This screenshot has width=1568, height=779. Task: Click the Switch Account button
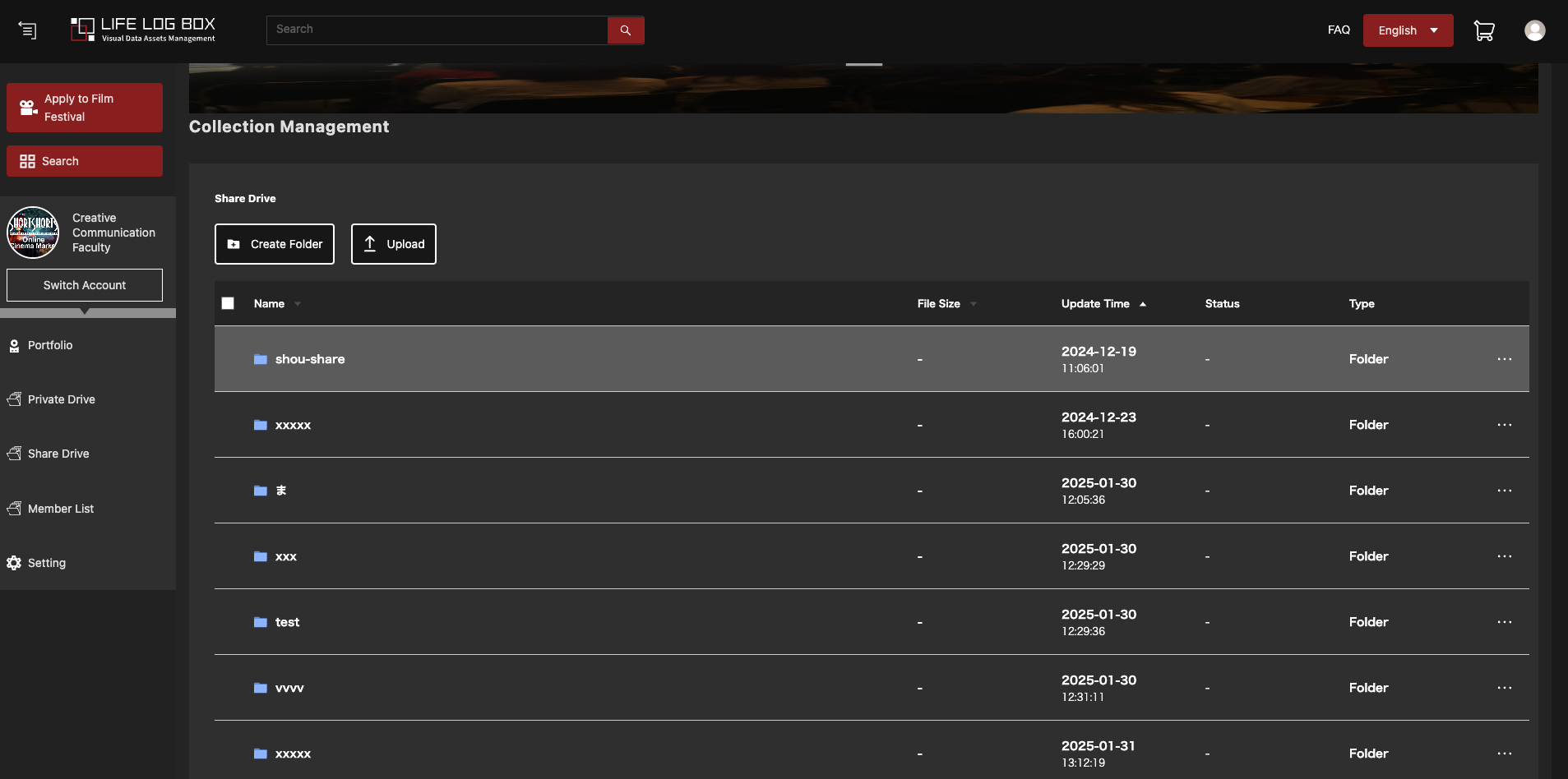coord(85,285)
